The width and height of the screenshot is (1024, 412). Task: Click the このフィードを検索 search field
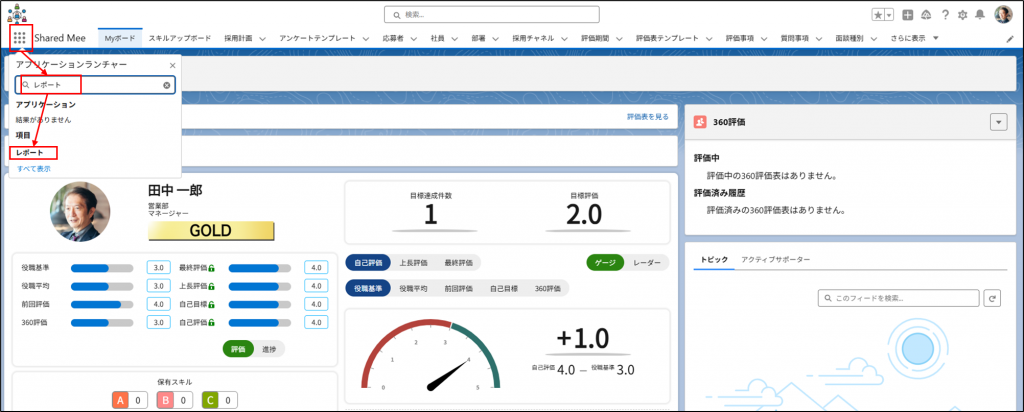898,298
